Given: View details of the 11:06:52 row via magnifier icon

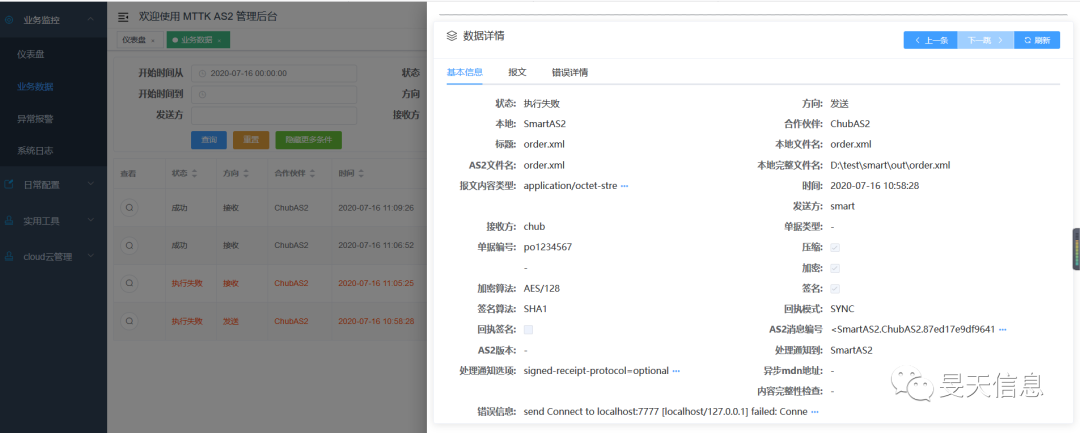Looking at the screenshot, I should click(129, 245).
